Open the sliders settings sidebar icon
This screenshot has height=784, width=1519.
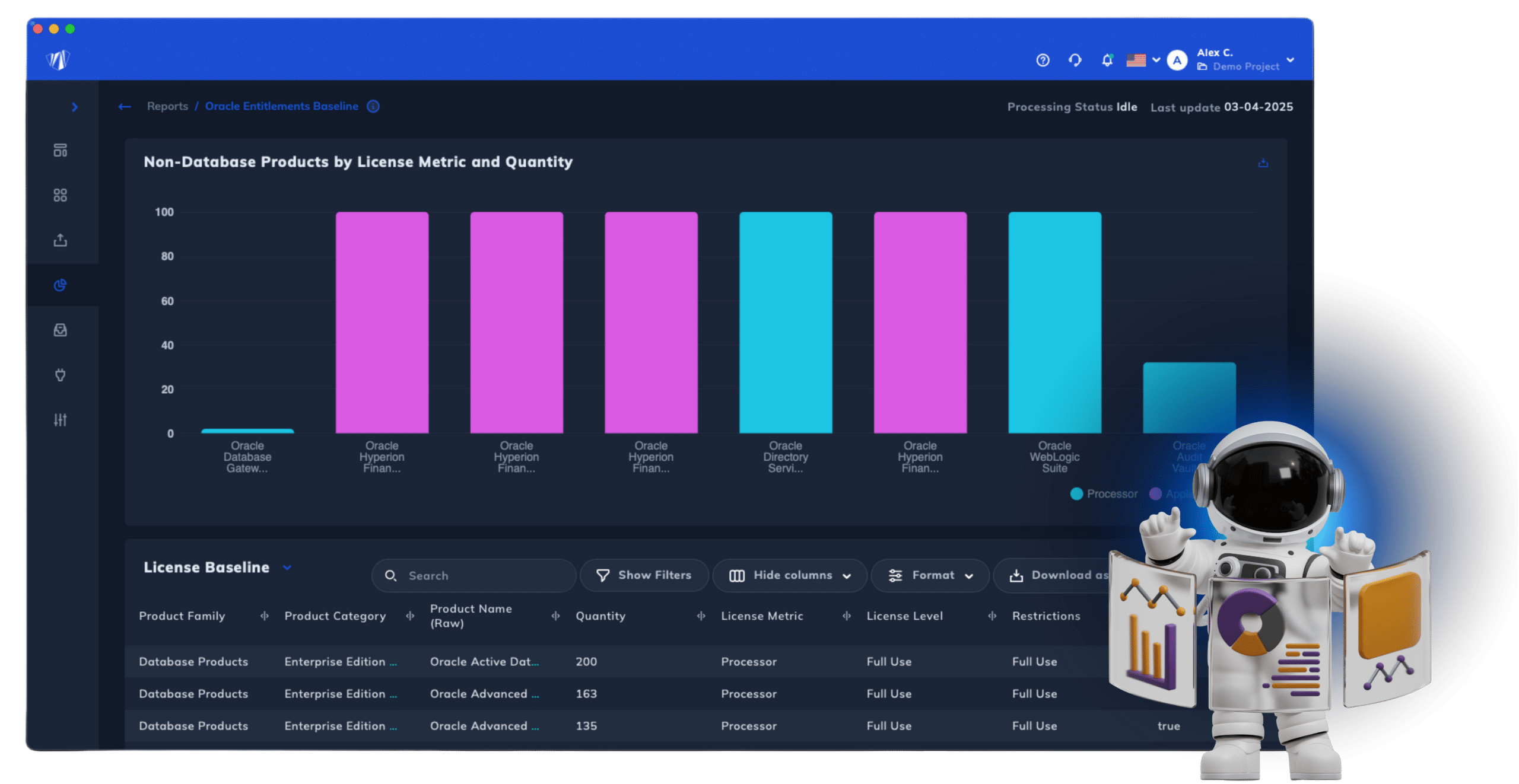[x=60, y=420]
